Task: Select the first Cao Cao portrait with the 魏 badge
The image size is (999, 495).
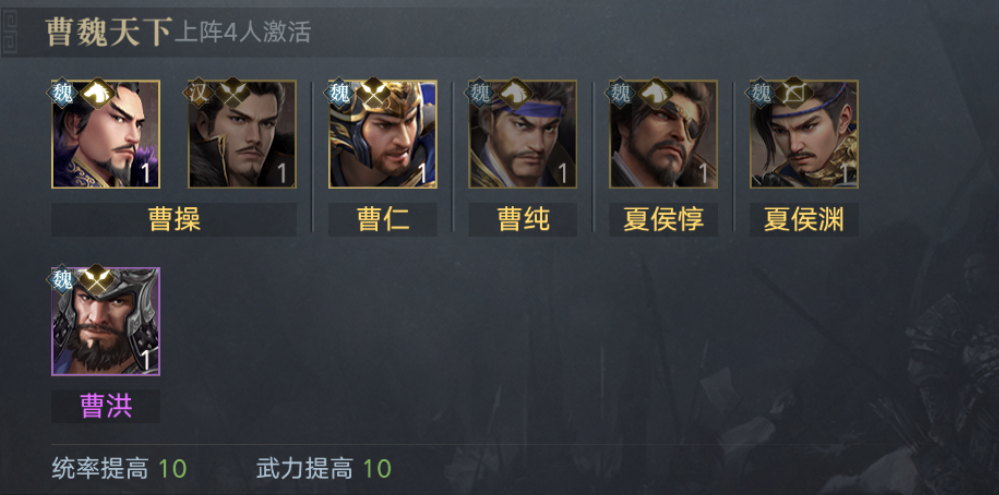Action: pyautogui.click(x=106, y=134)
